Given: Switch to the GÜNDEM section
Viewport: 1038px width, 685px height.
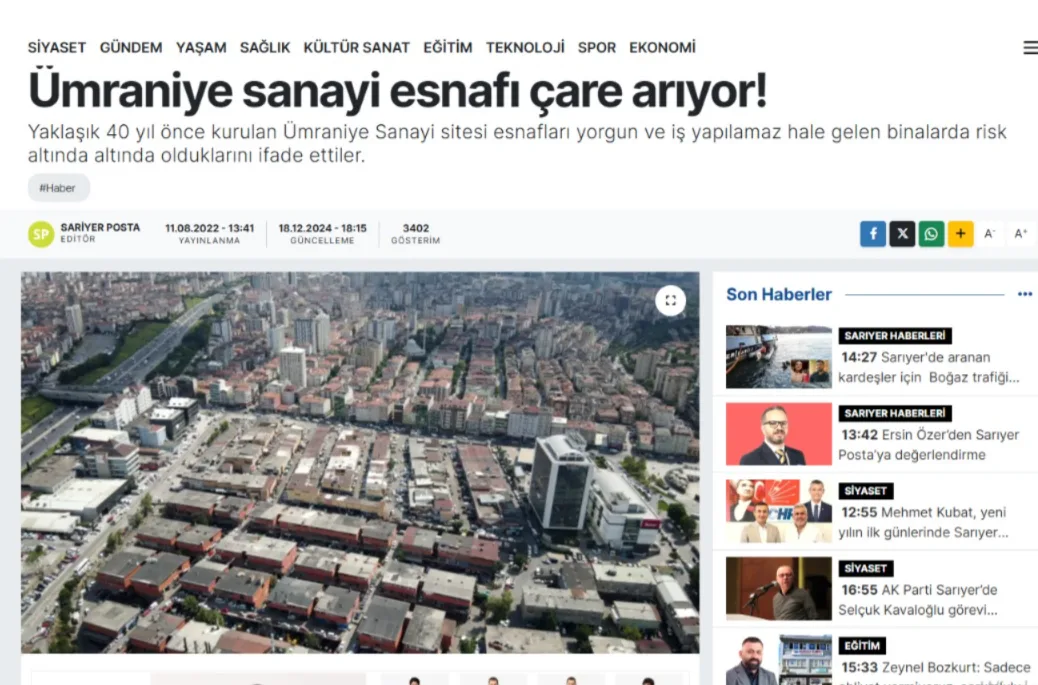Looking at the screenshot, I should point(130,47).
